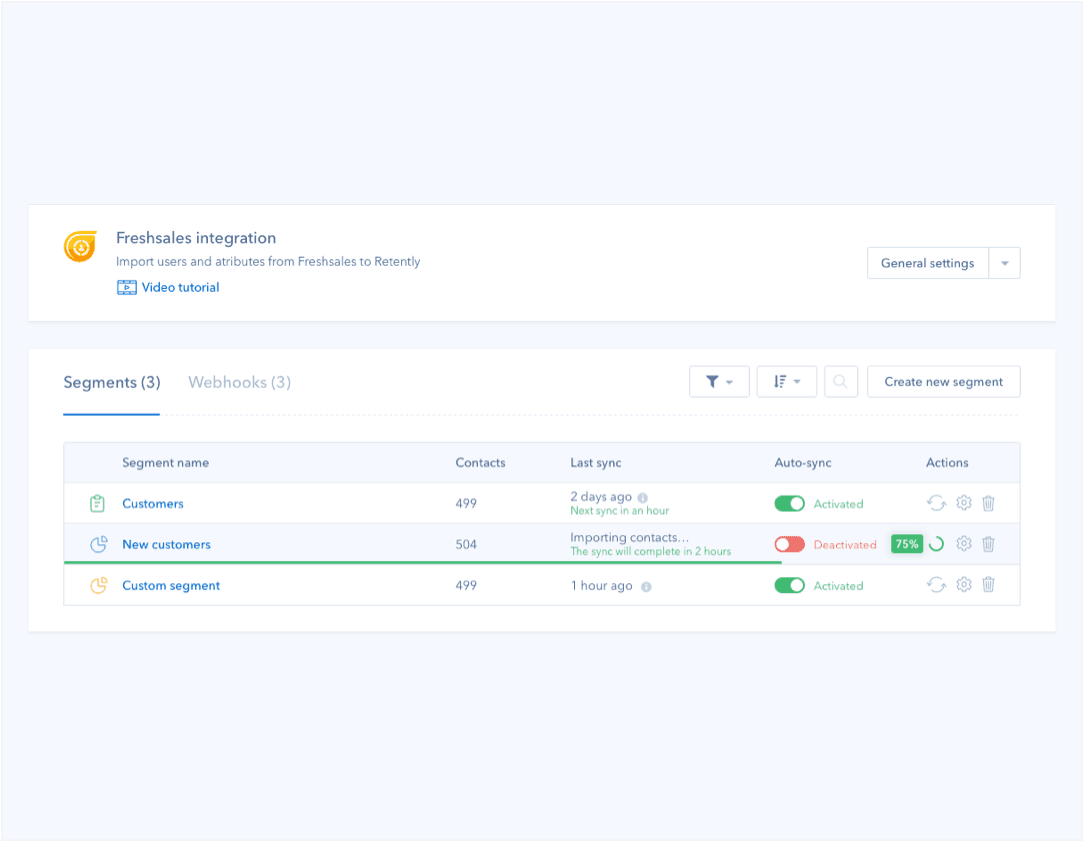Click the Customers clipboard icon

pyautogui.click(x=97, y=503)
